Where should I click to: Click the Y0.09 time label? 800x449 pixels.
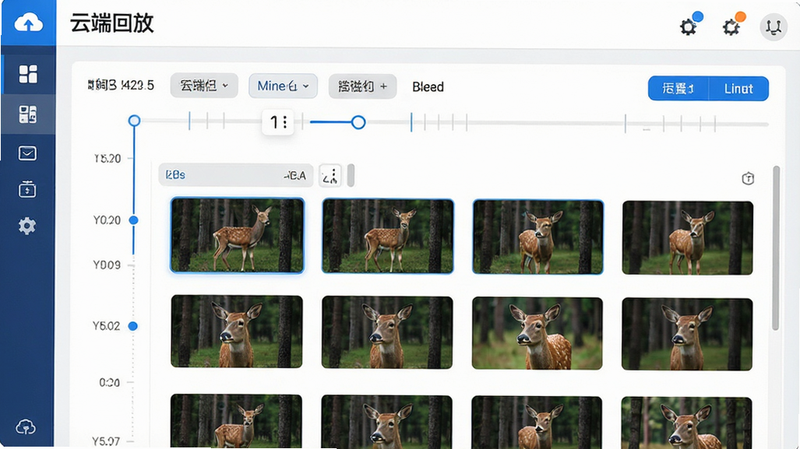click(107, 265)
